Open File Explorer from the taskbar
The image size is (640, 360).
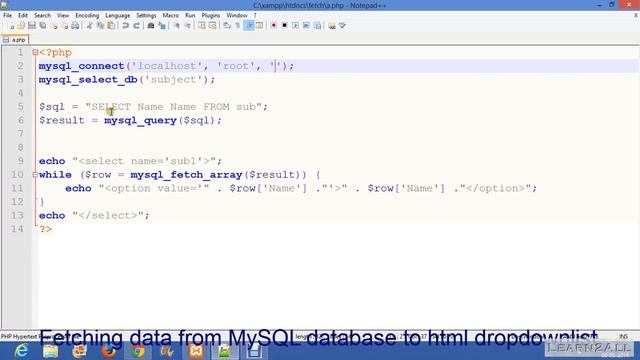click(50, 351)
